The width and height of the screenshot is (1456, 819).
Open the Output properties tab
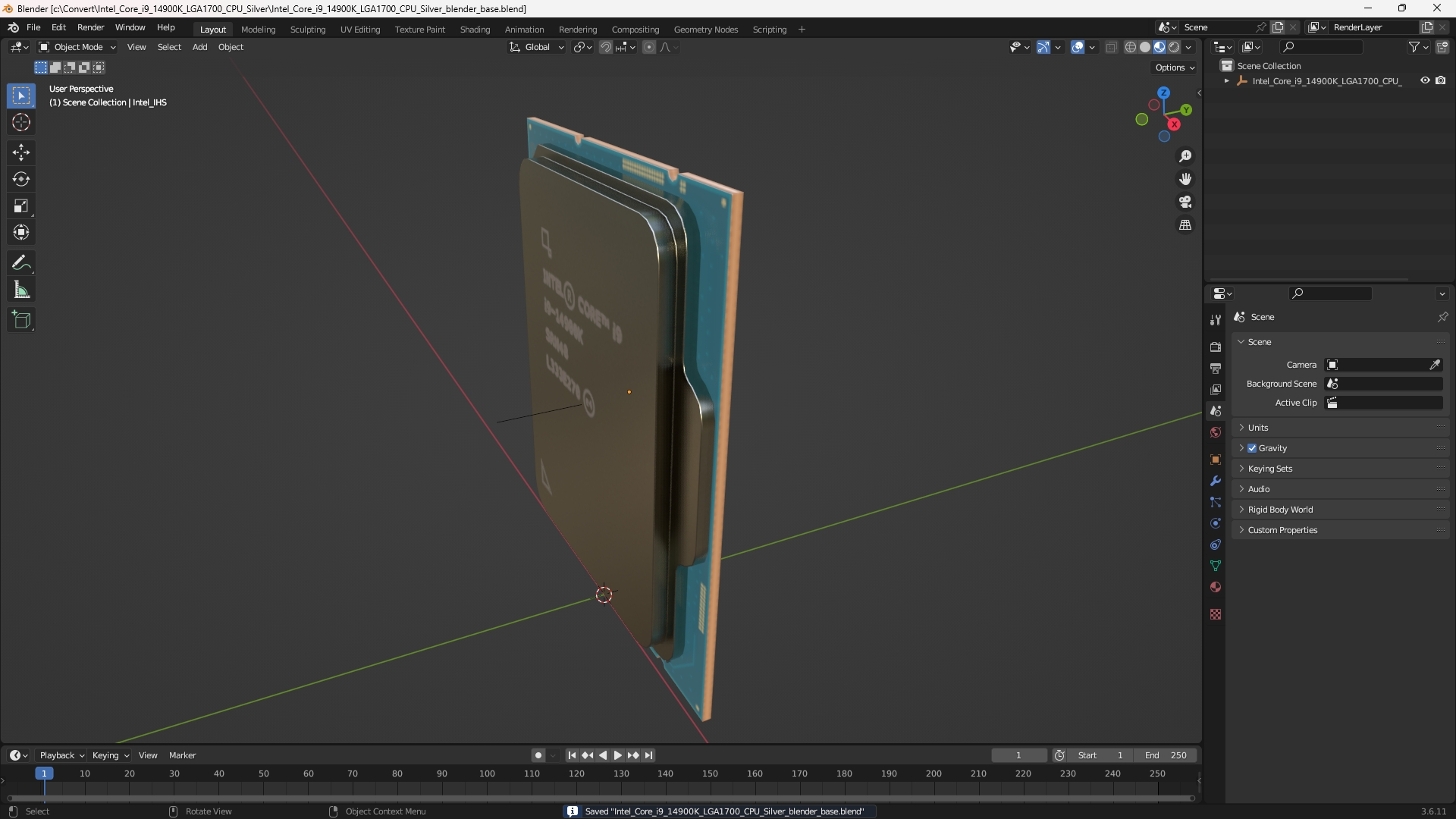coord(1216,368)
